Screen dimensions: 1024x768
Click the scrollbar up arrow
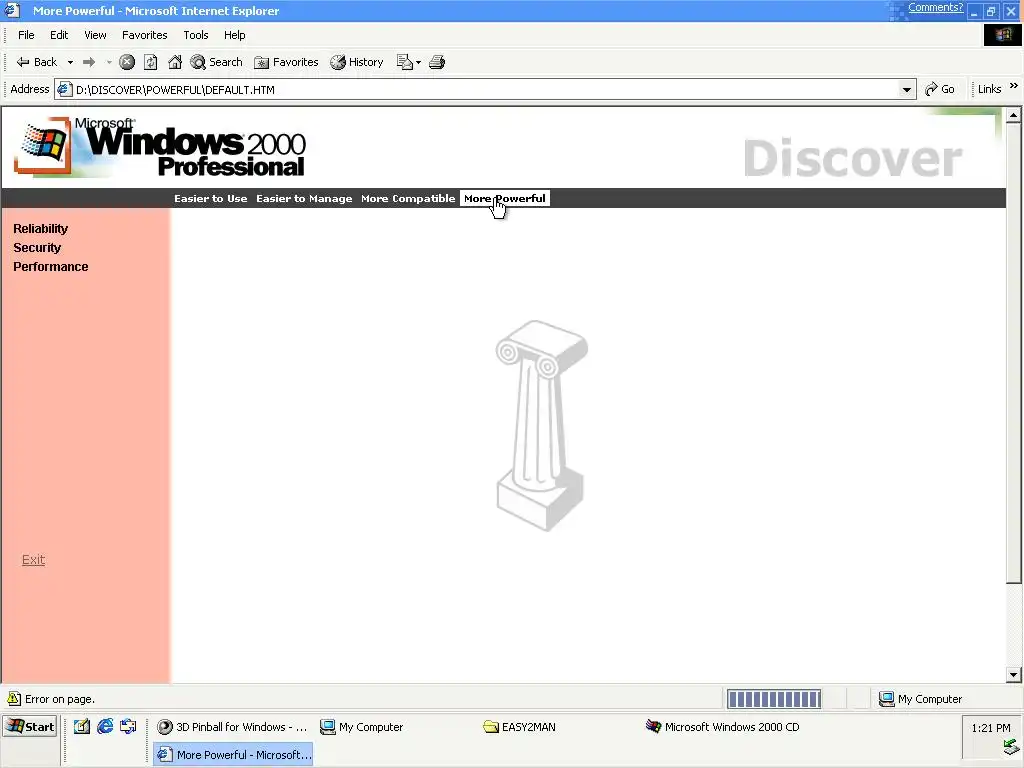[x=1014, y=116]
